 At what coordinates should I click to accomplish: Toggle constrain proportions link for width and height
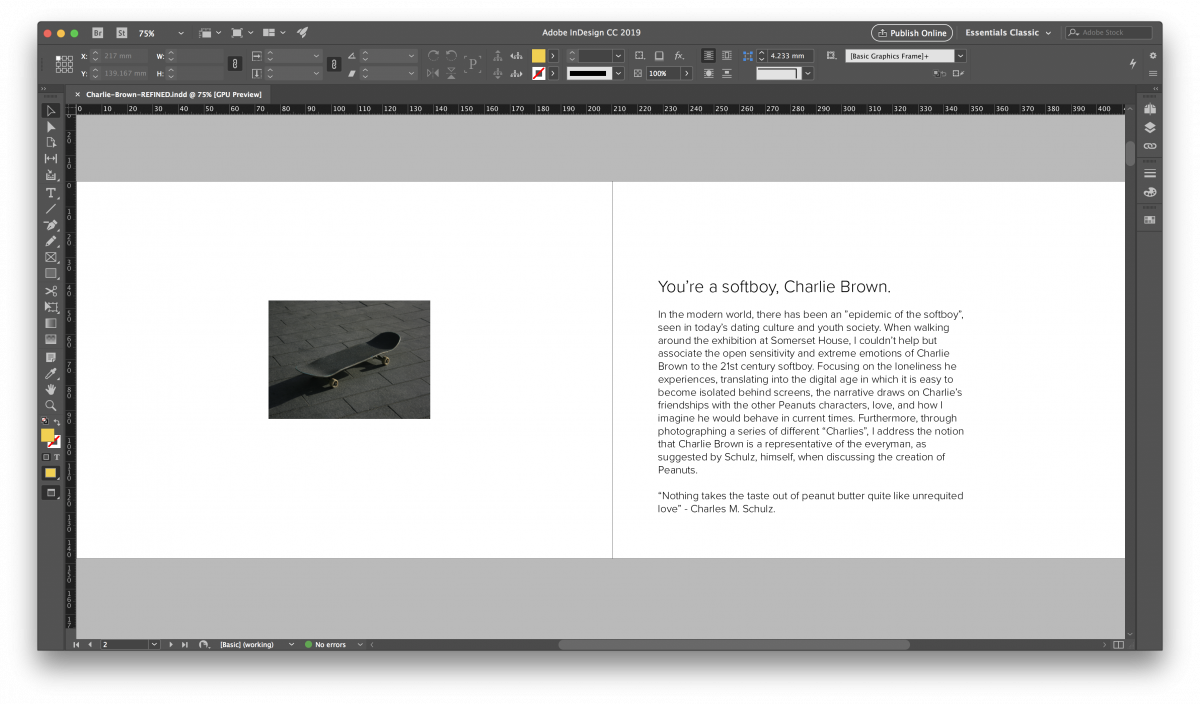click(x=235, y=64)
